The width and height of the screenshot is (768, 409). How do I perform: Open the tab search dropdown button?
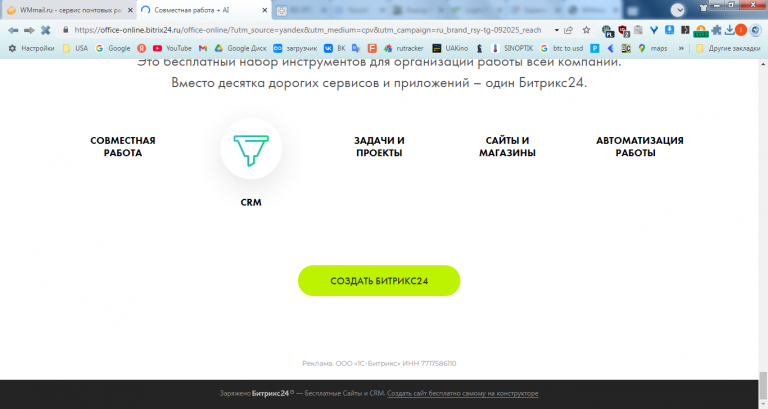[677, 10]
